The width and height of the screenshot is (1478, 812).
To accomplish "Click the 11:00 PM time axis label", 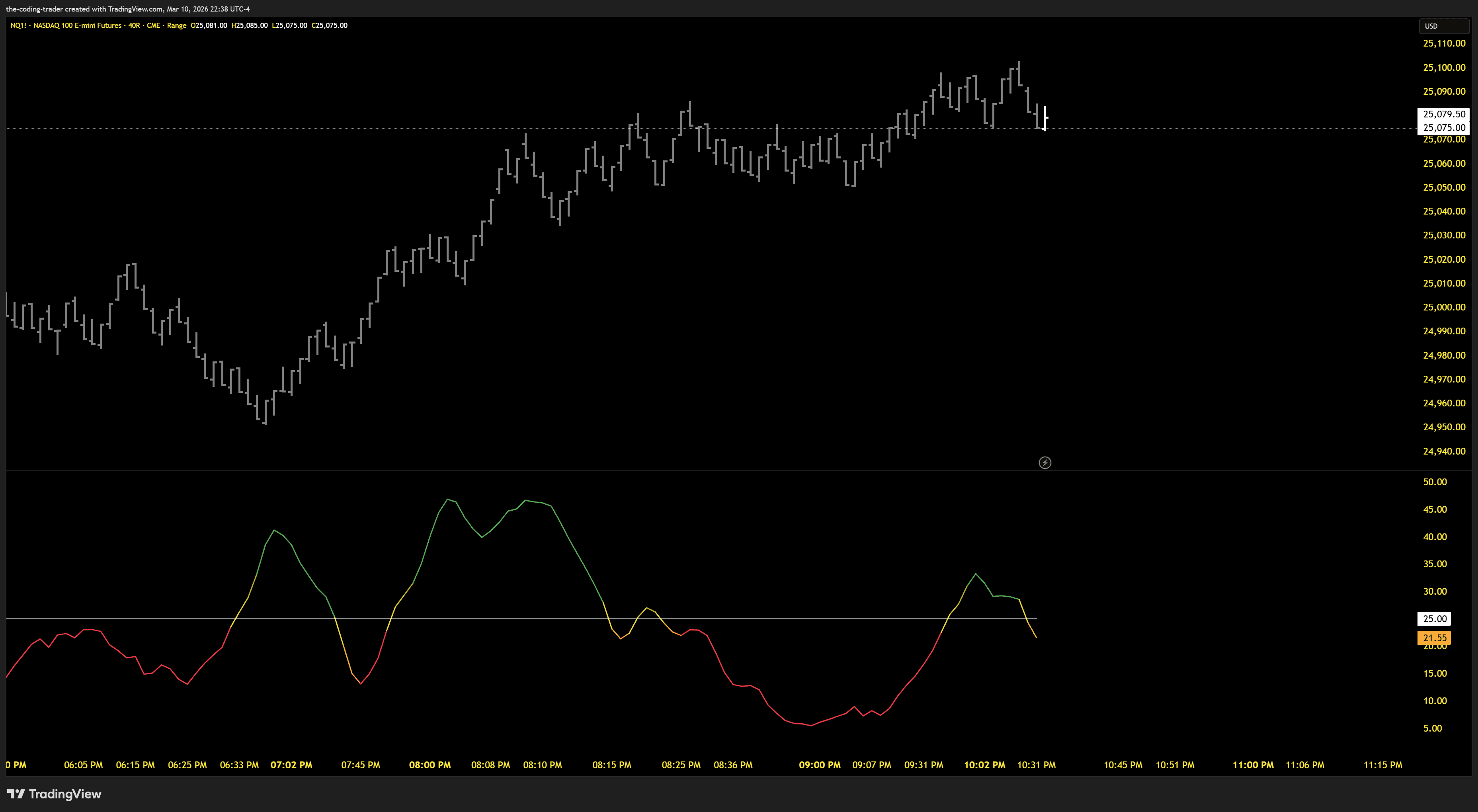I will click(1253, 765).
